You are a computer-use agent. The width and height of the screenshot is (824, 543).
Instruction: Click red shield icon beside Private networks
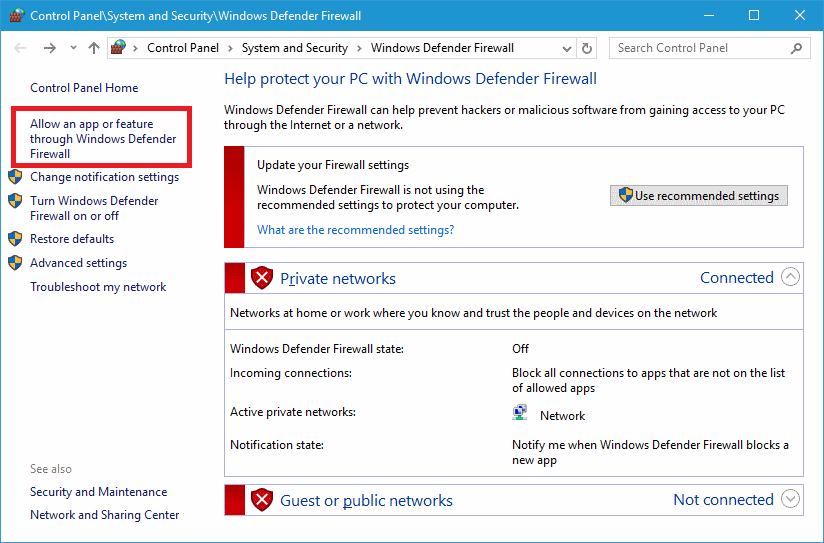coord(262,278)
